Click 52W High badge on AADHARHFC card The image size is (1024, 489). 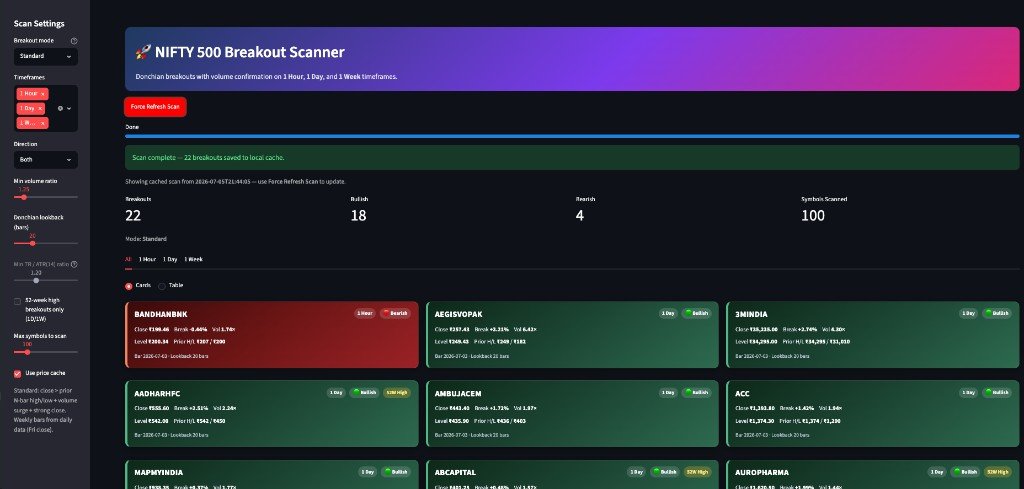[396, 392]
